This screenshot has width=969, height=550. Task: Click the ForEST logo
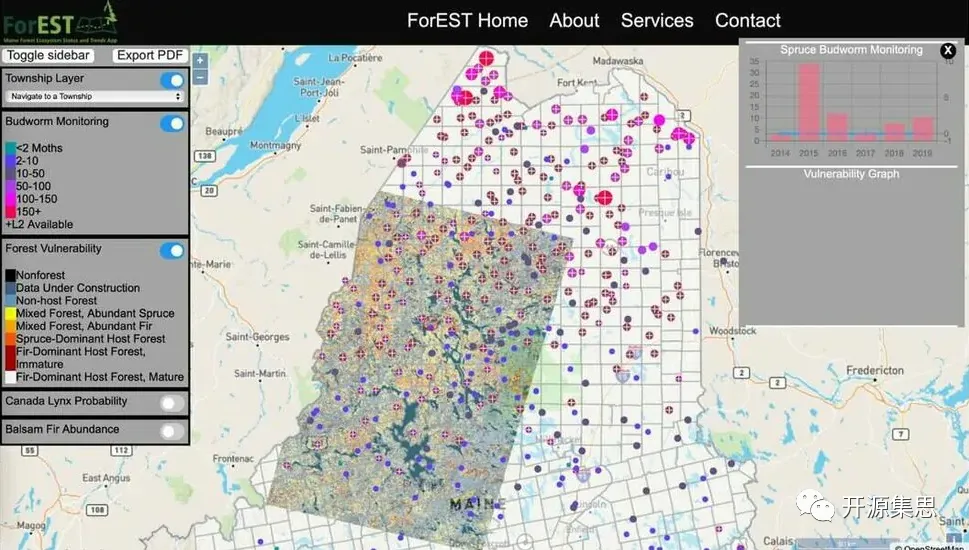point(60,23)
